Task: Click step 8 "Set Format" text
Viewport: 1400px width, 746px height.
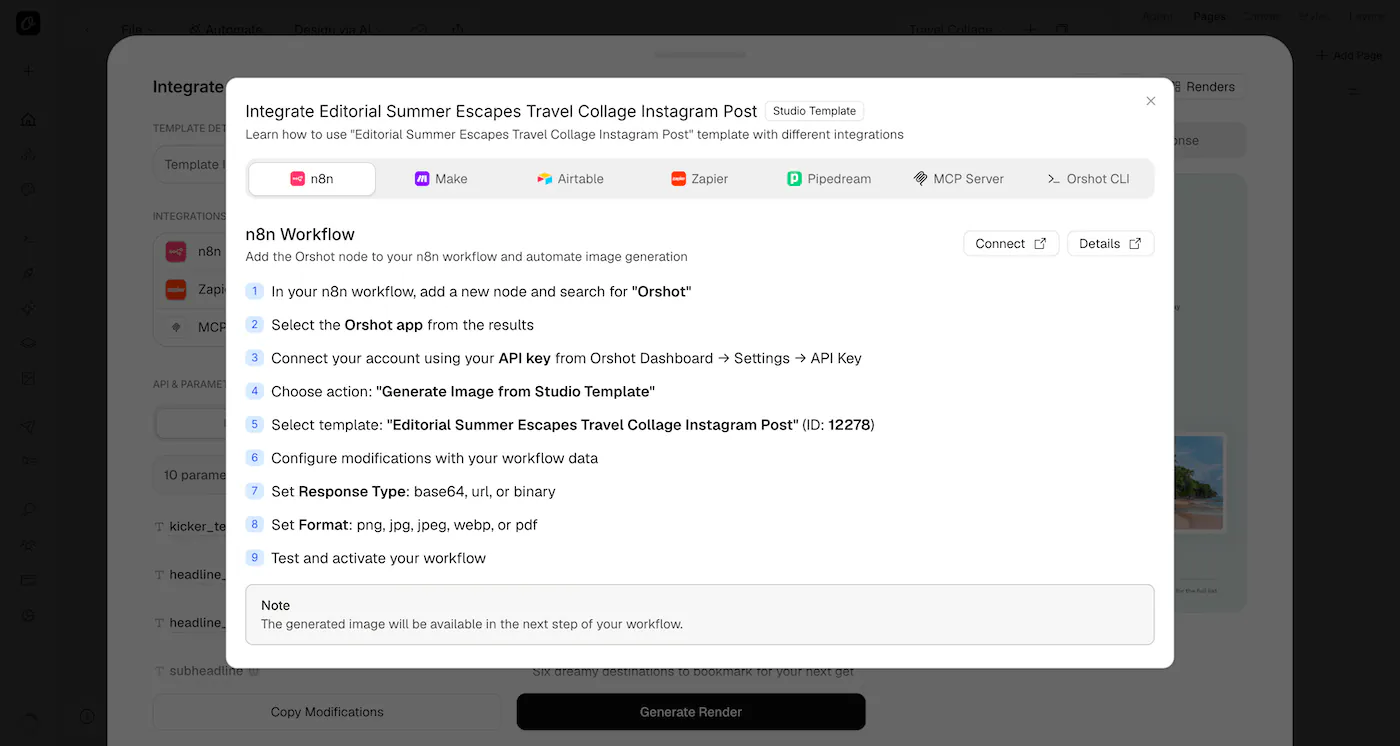Action: click(405, 525)
